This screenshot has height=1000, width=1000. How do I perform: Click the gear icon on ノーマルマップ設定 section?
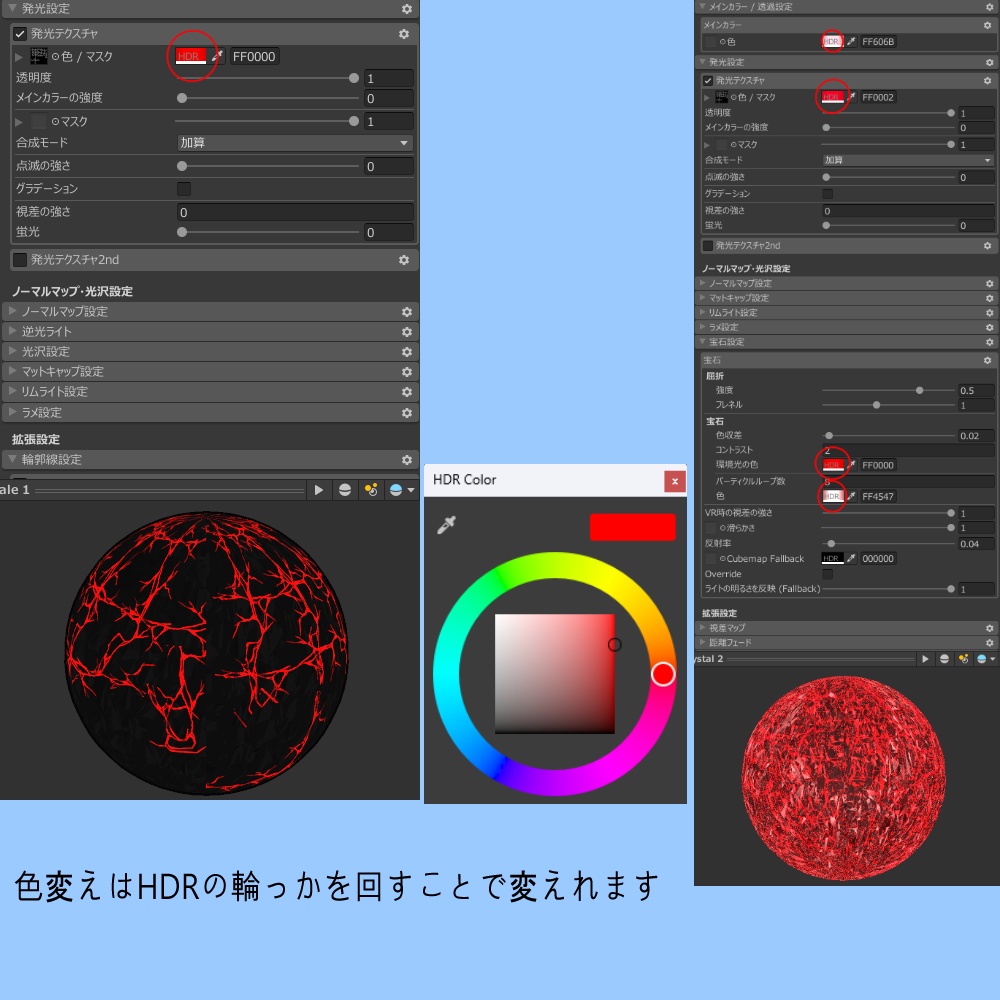pyautogui.click(x=405, y=311)
